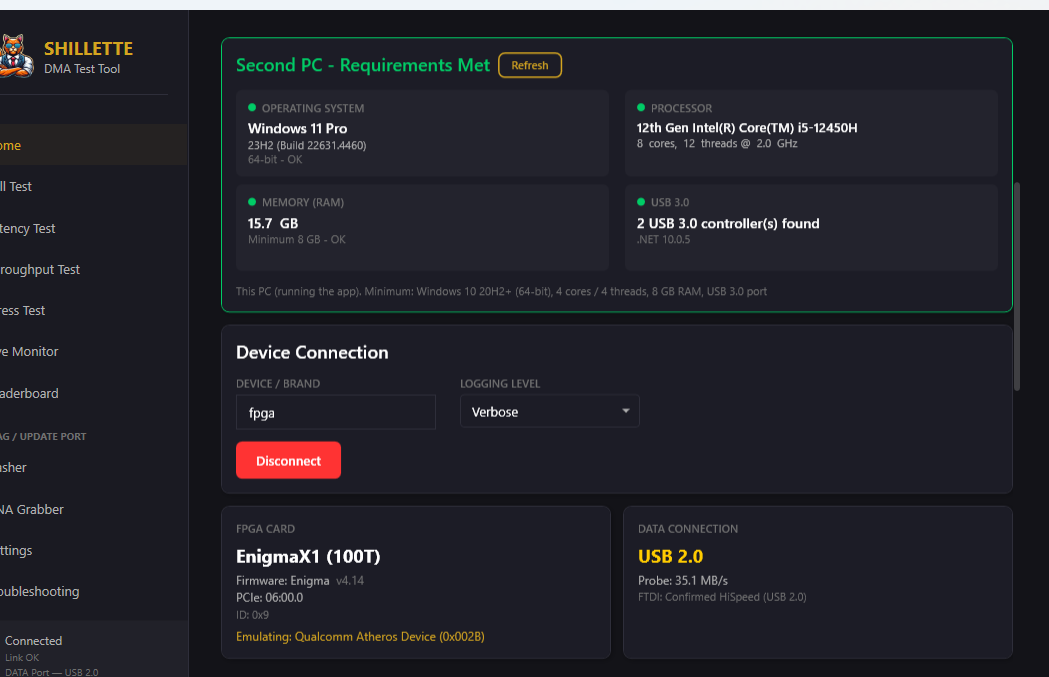Image resolution: width=1049 pixels, height=677 pixels.
Task: Open the Stress Test page
Action: tap(94, 310)
